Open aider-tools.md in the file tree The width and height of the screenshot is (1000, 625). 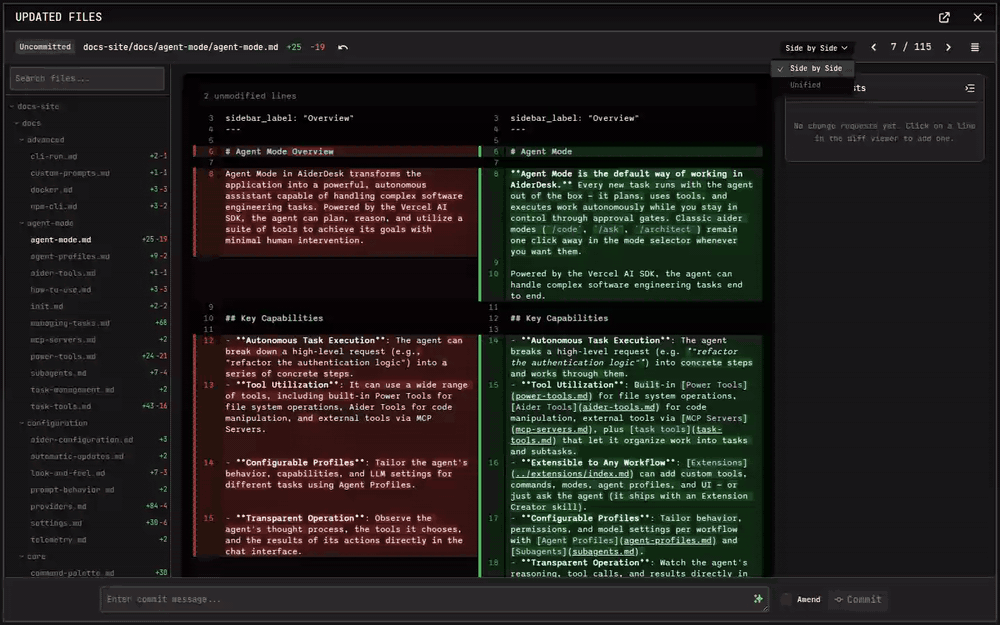point(62,273)
